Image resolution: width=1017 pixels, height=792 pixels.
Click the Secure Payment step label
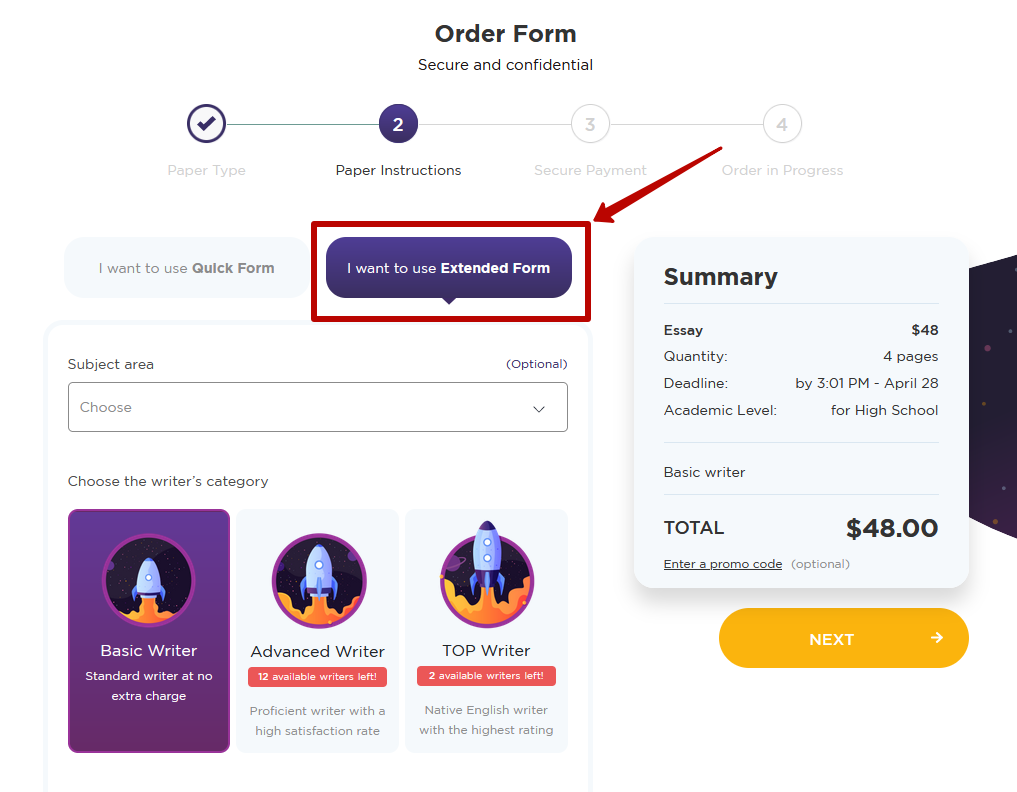tap(590, 170)
